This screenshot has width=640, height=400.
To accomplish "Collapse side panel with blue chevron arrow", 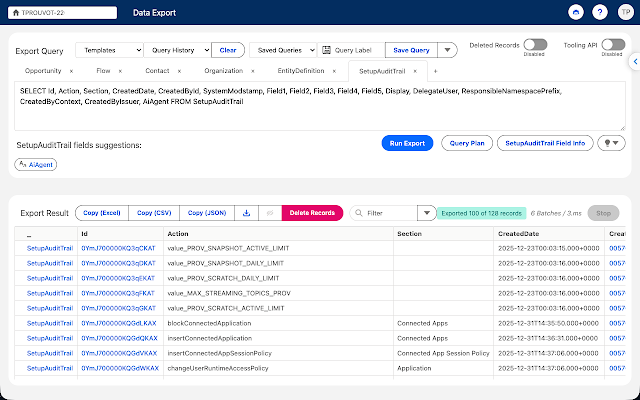I will click(635, 62).
